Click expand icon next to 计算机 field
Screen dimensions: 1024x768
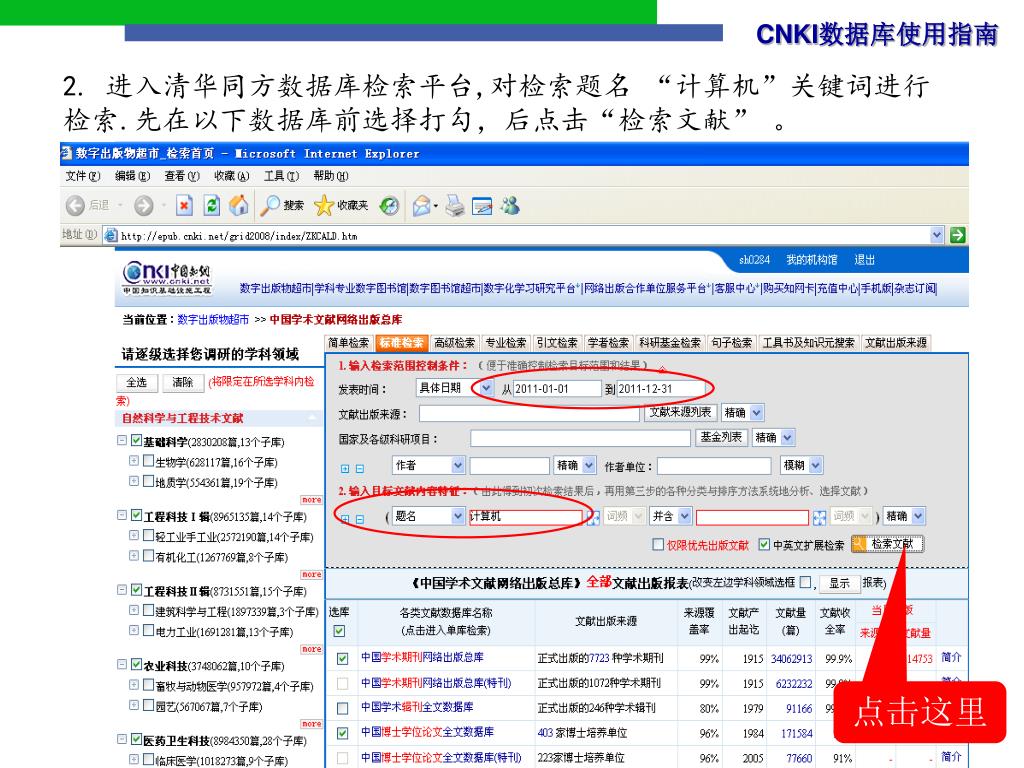point(592,518)
